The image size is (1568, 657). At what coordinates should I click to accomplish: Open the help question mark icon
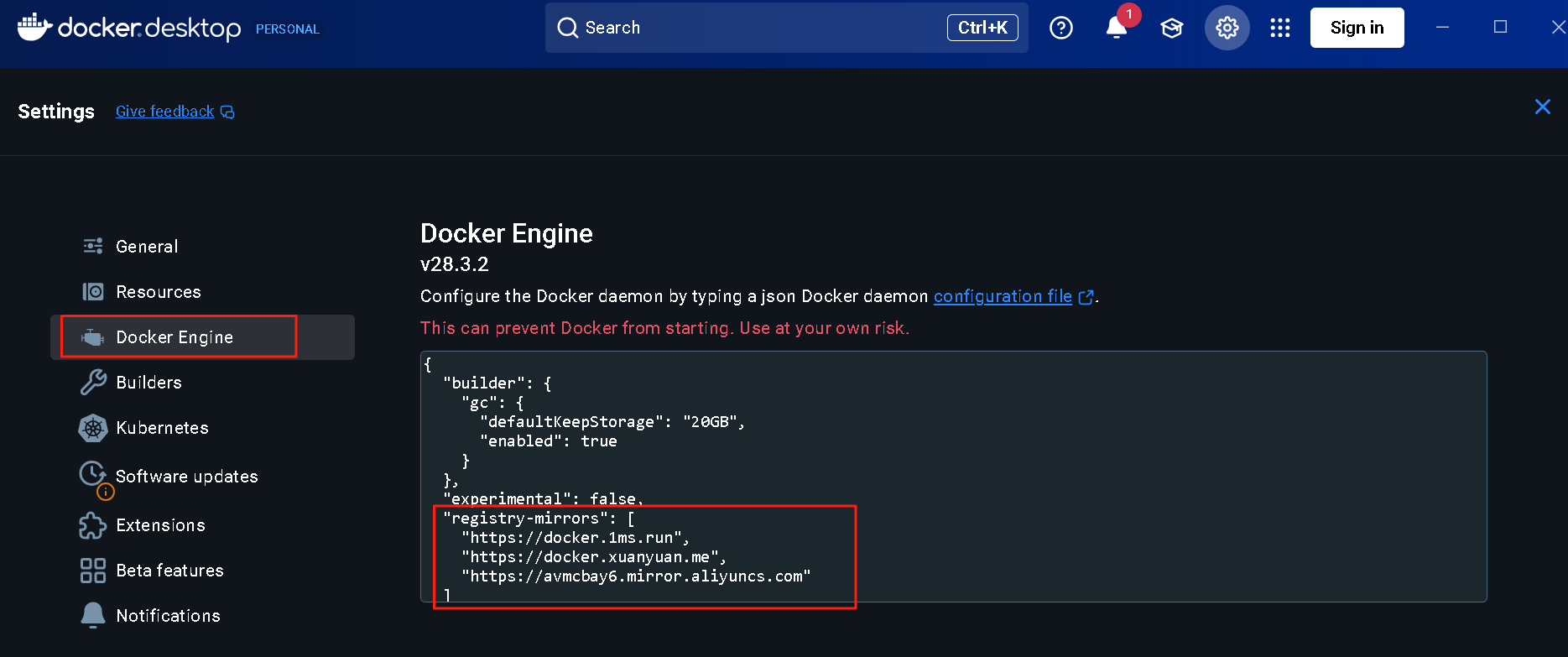pos(1061,28)
